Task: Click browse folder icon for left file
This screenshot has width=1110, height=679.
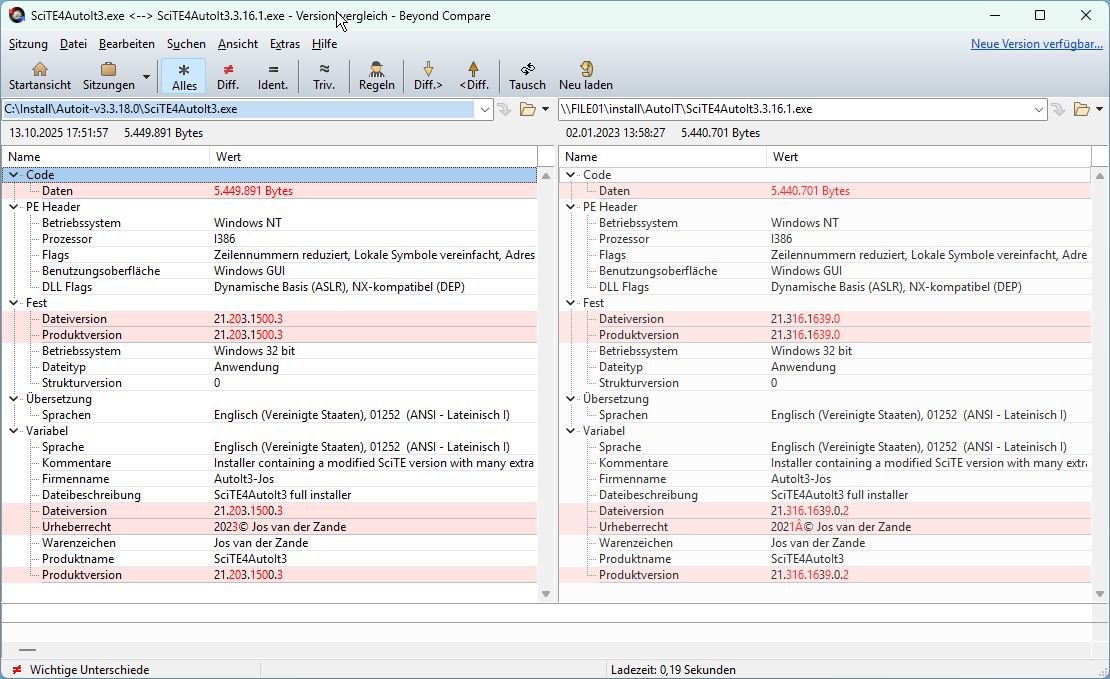Action: (x=527, y=109)
